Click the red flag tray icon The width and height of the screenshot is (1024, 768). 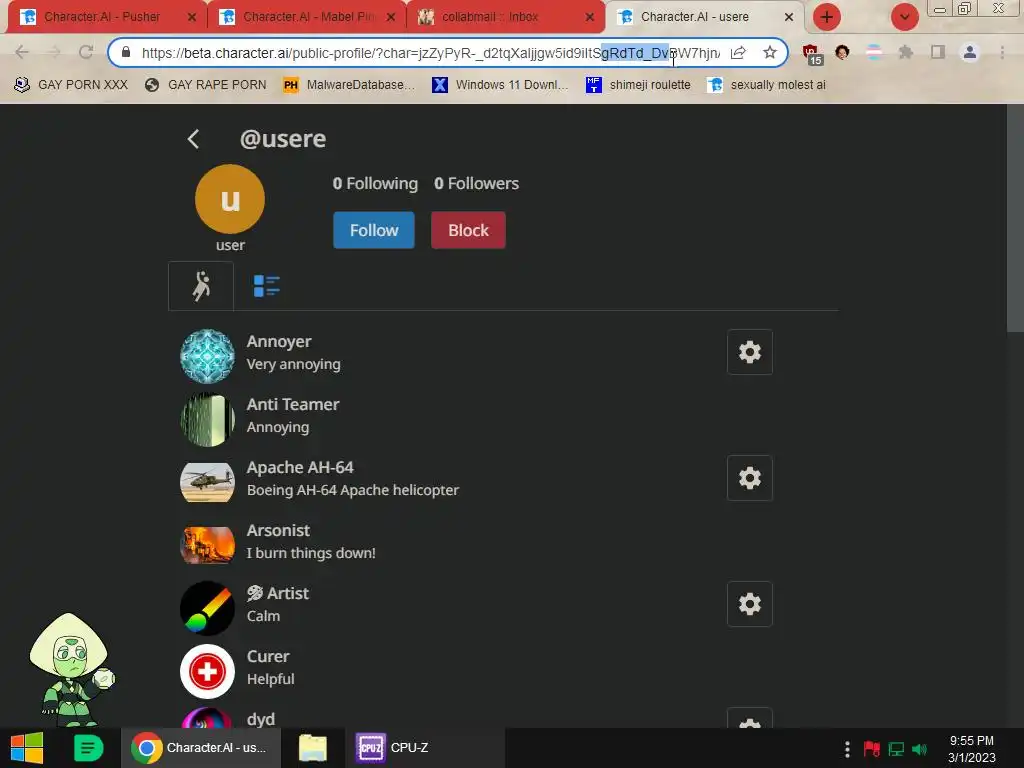point(872,749)
